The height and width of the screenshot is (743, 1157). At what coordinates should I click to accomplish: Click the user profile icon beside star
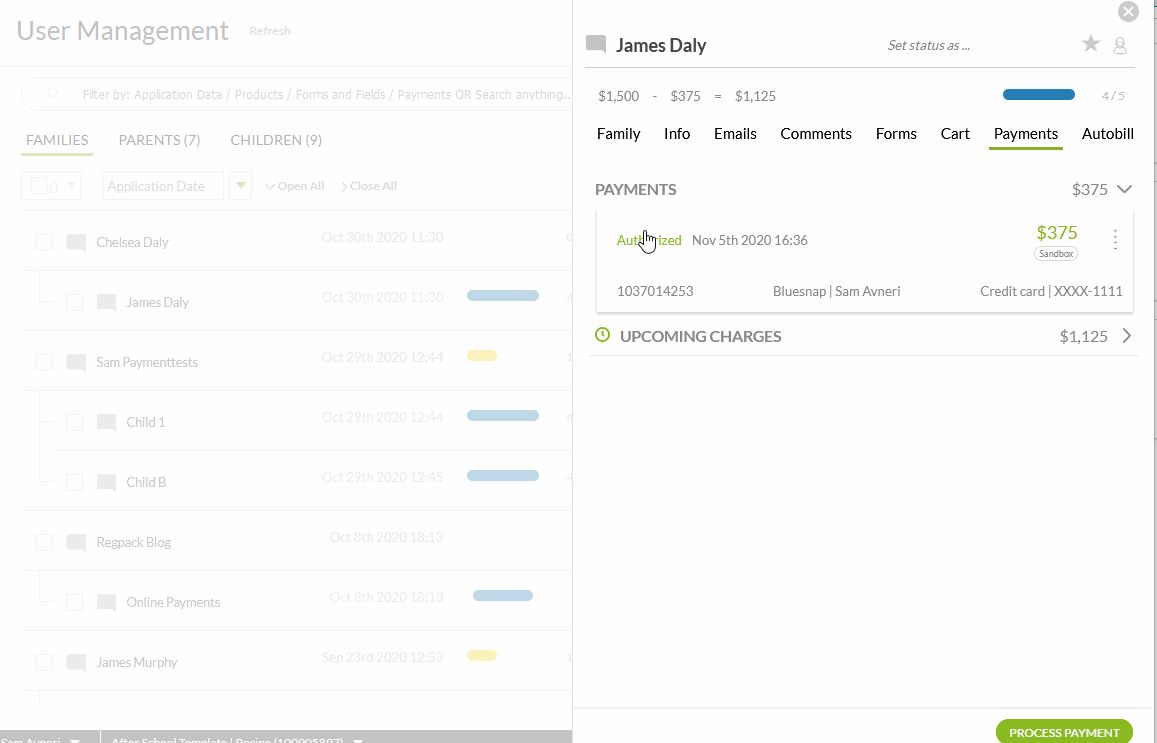click(x=1120, y=45)
